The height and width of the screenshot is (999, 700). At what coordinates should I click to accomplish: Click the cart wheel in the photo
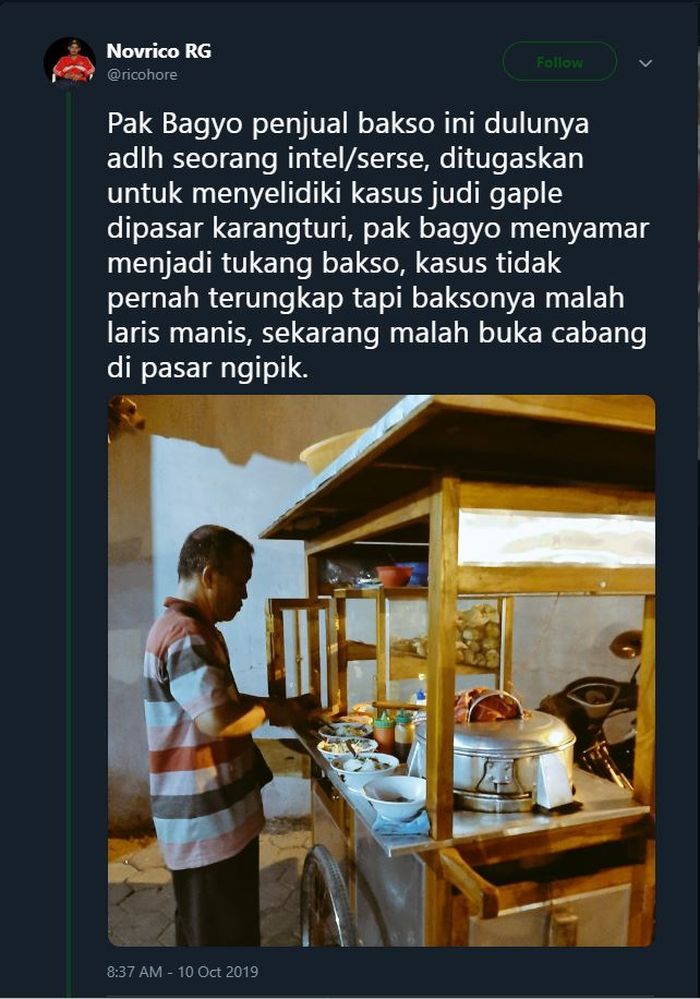coord(326,897)
